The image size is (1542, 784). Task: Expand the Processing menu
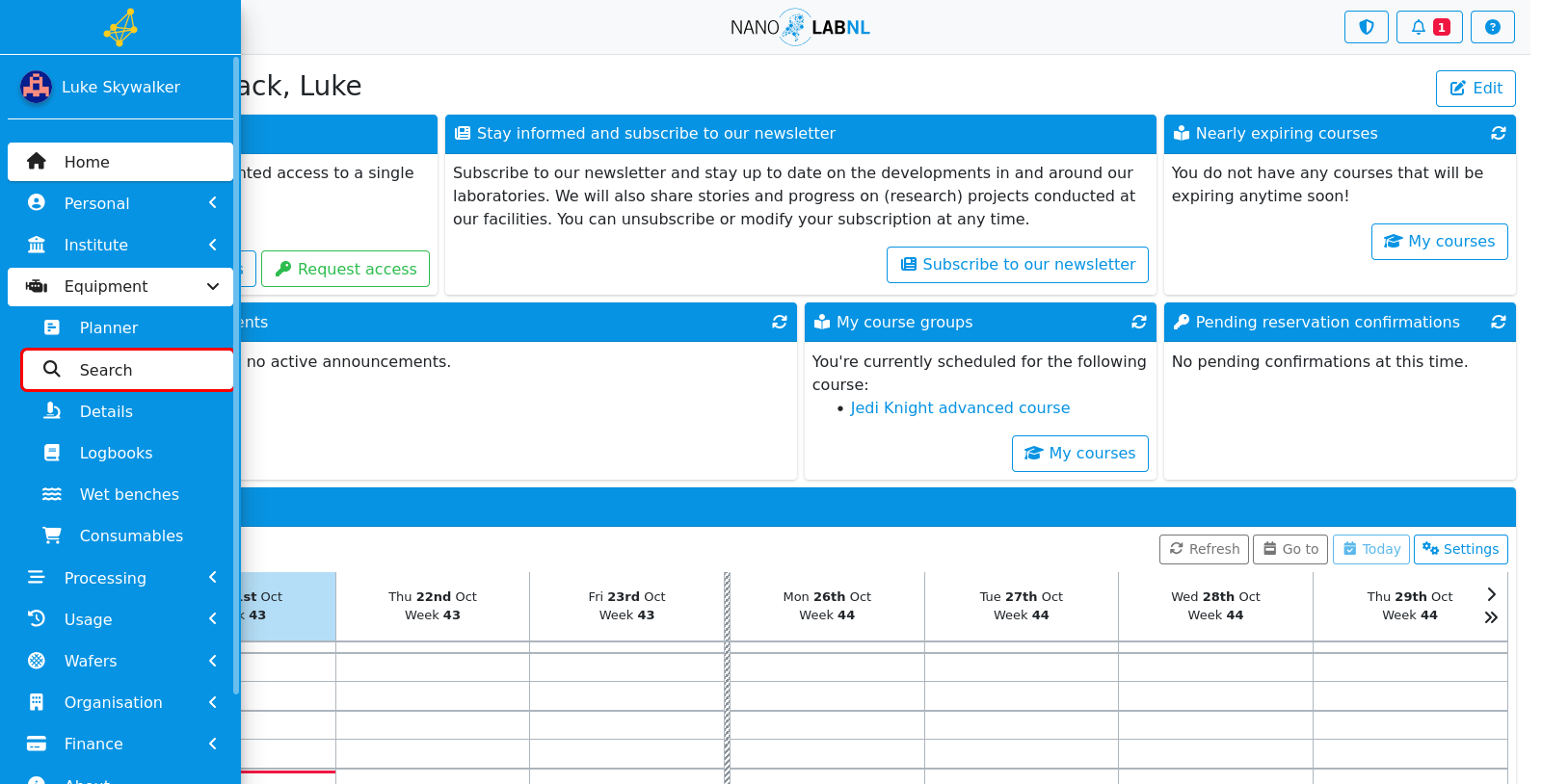tap(120, 578)
